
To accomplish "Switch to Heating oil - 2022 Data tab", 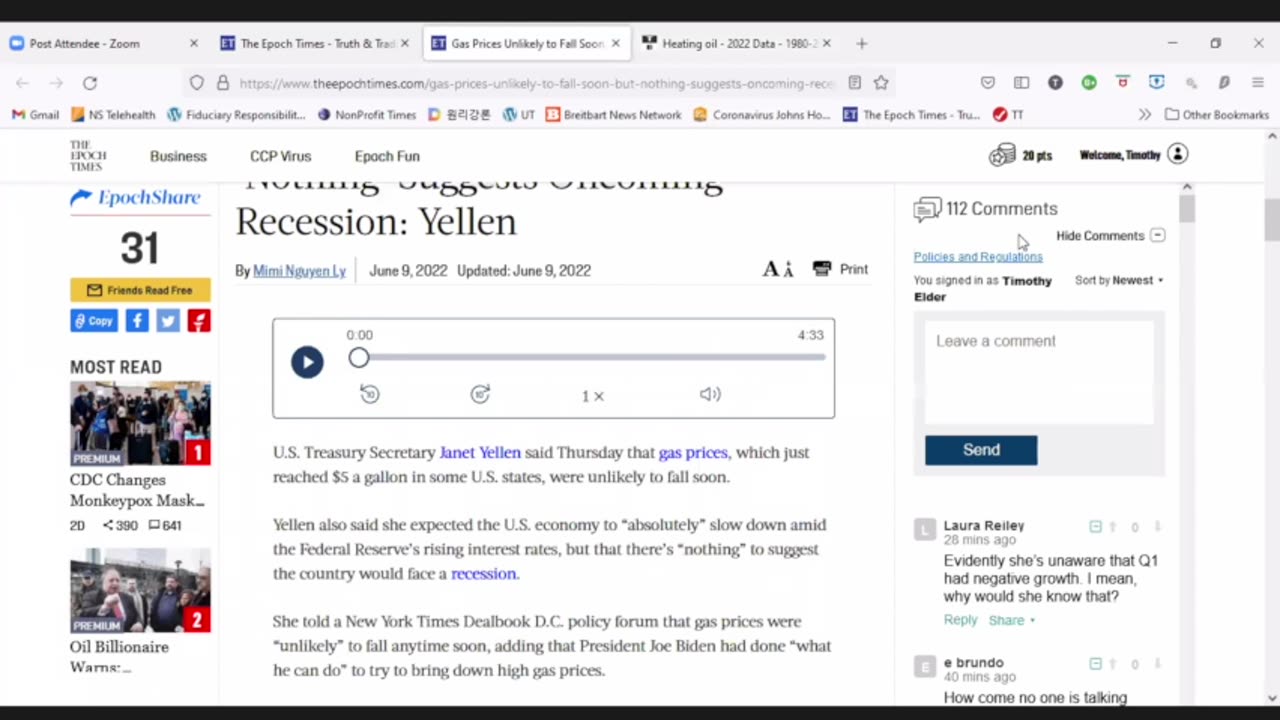I will [736, 43].
